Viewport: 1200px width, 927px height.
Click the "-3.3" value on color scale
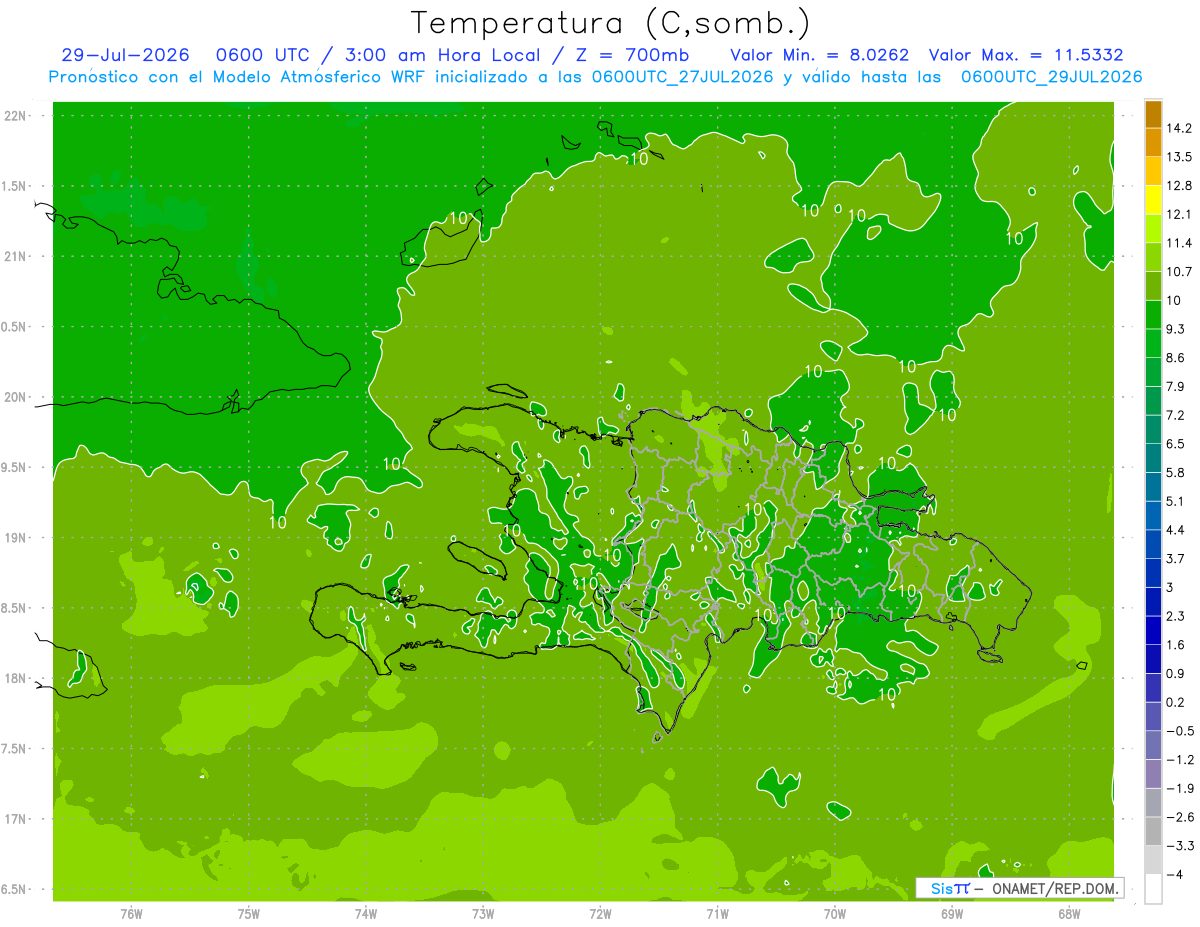(x=1179, y=846)
